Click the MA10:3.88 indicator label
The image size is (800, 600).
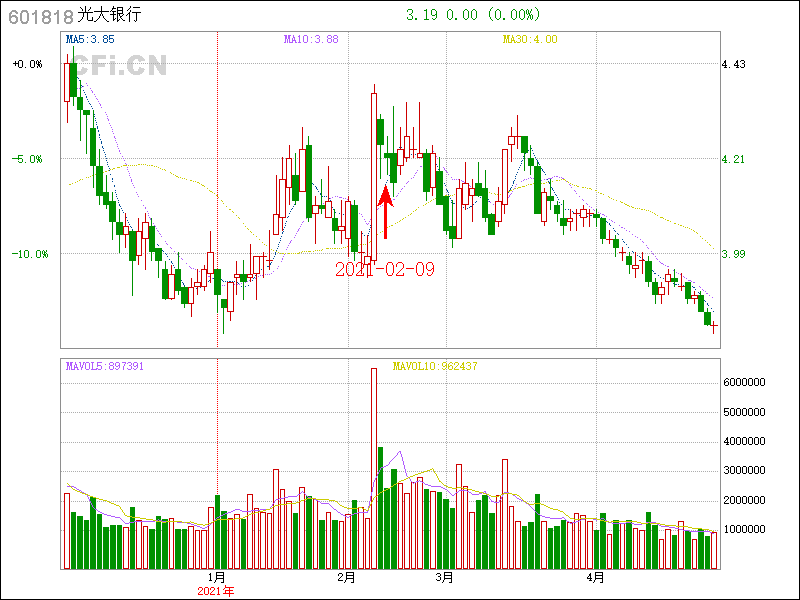[311, 39]
